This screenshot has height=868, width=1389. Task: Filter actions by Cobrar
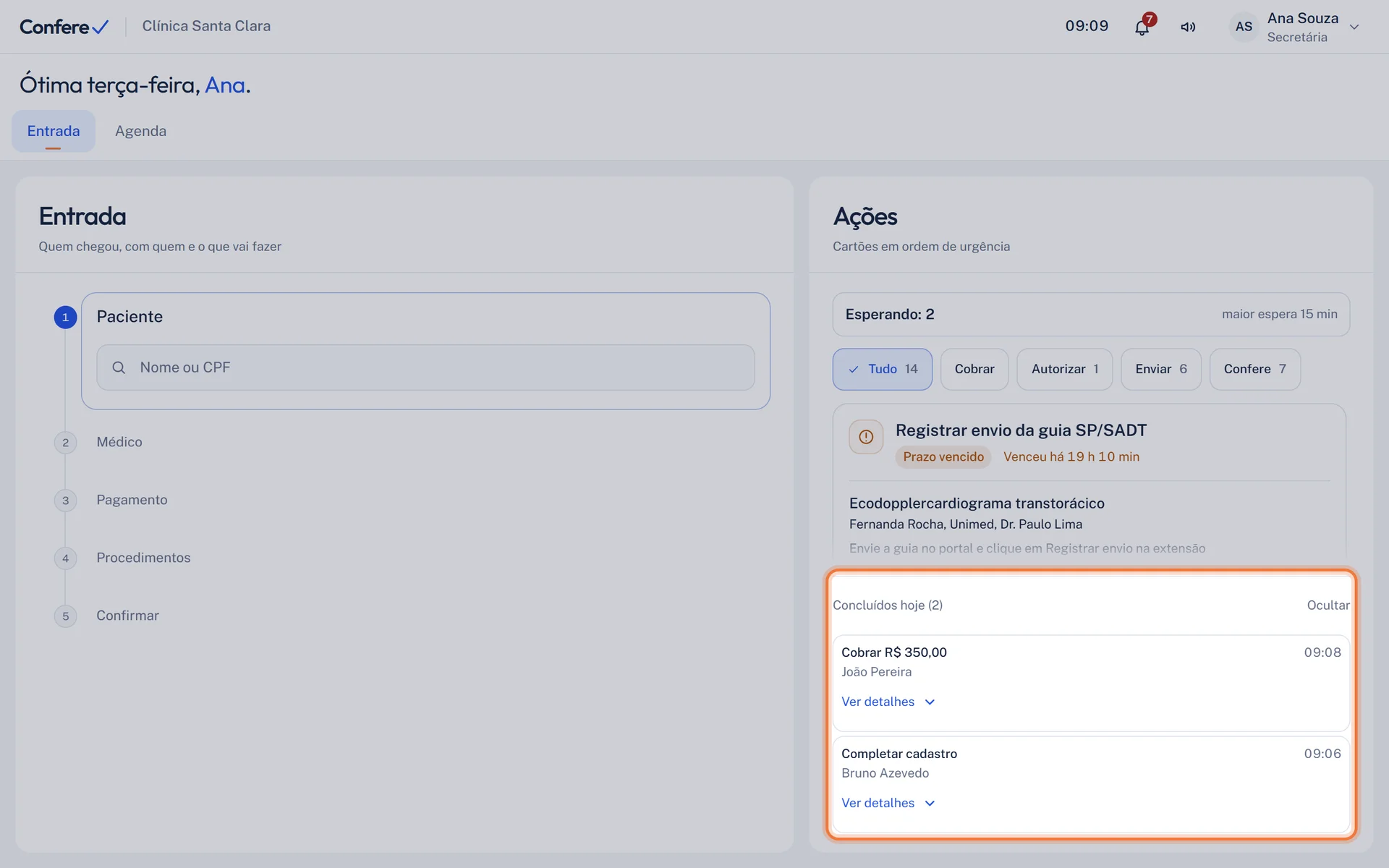[974, 369]
